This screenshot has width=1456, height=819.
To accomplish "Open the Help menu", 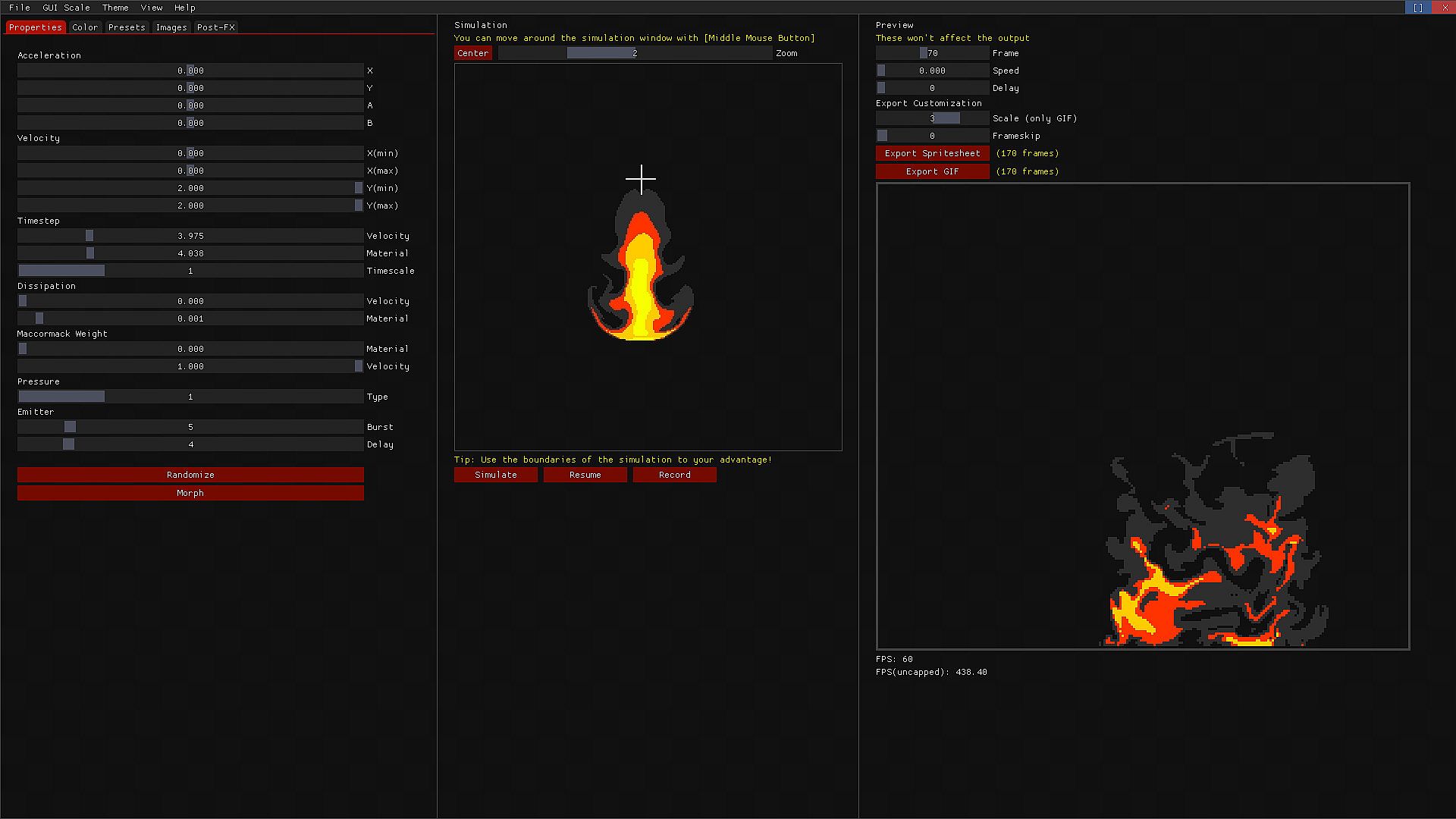I will tap(184, 8).
